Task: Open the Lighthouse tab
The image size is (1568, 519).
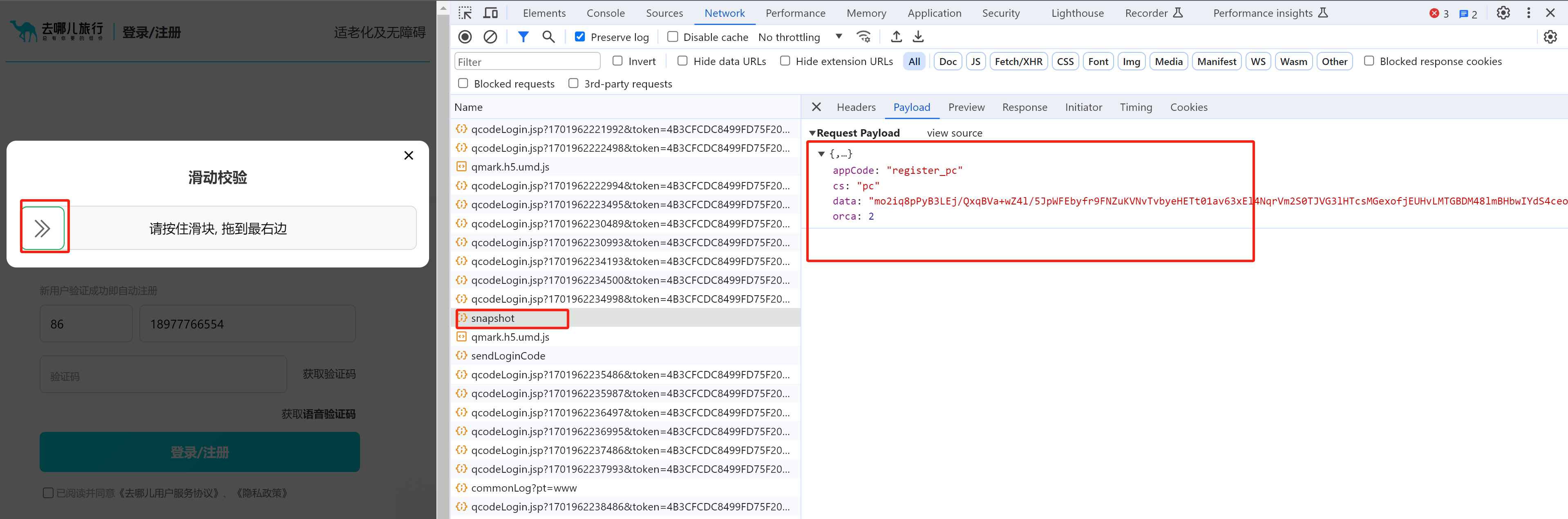Action: [x=1077, y=13]
